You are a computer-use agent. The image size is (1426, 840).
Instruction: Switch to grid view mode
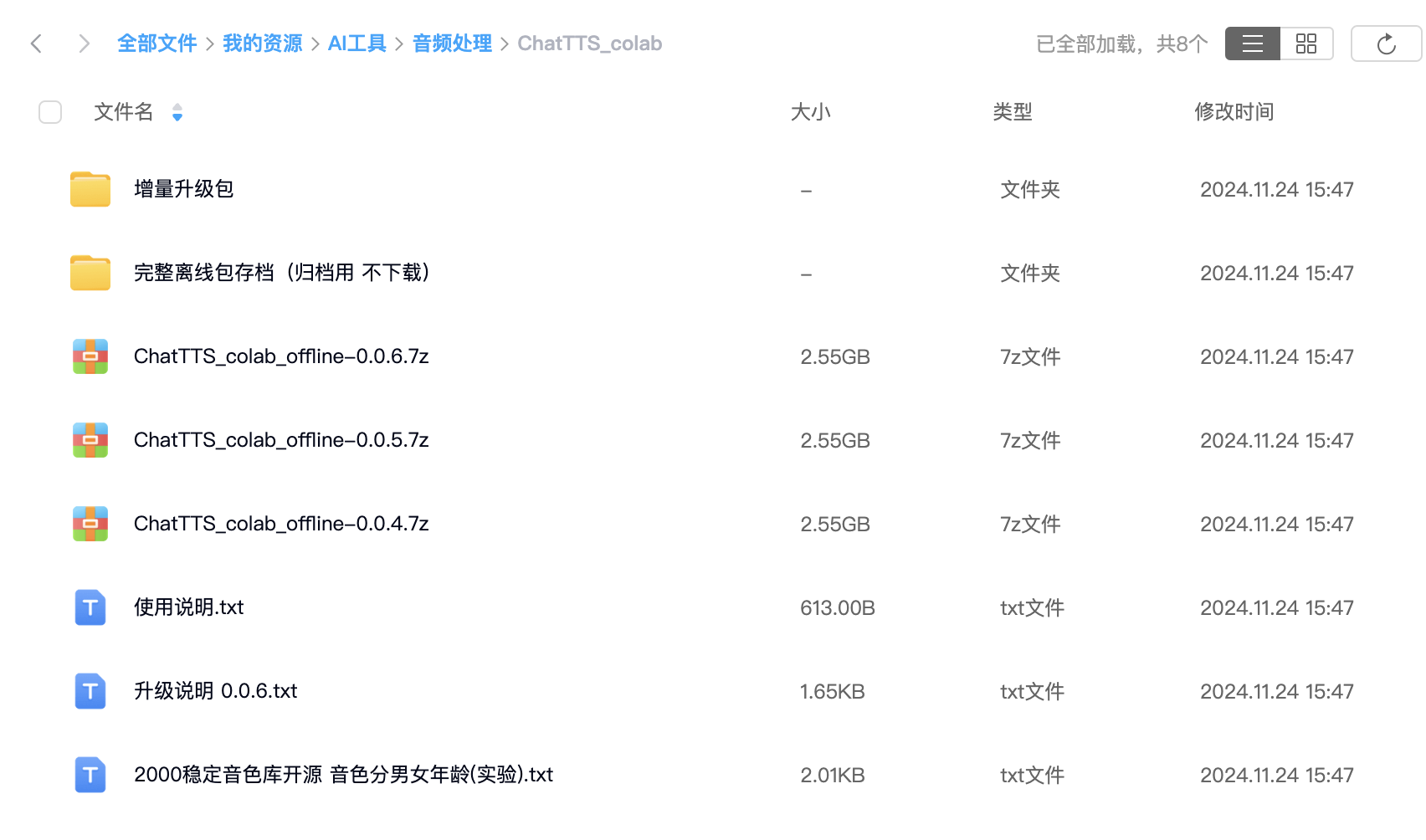tap(1305, 44)
